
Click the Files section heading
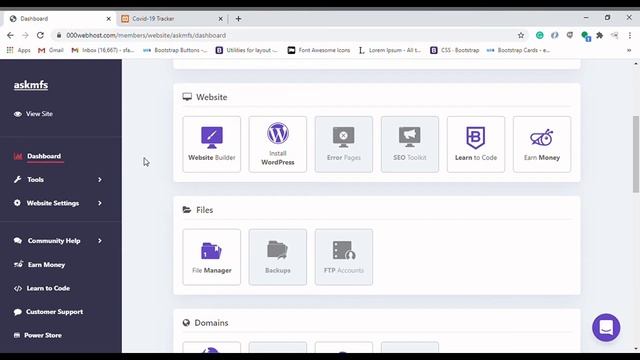[198, 210]
